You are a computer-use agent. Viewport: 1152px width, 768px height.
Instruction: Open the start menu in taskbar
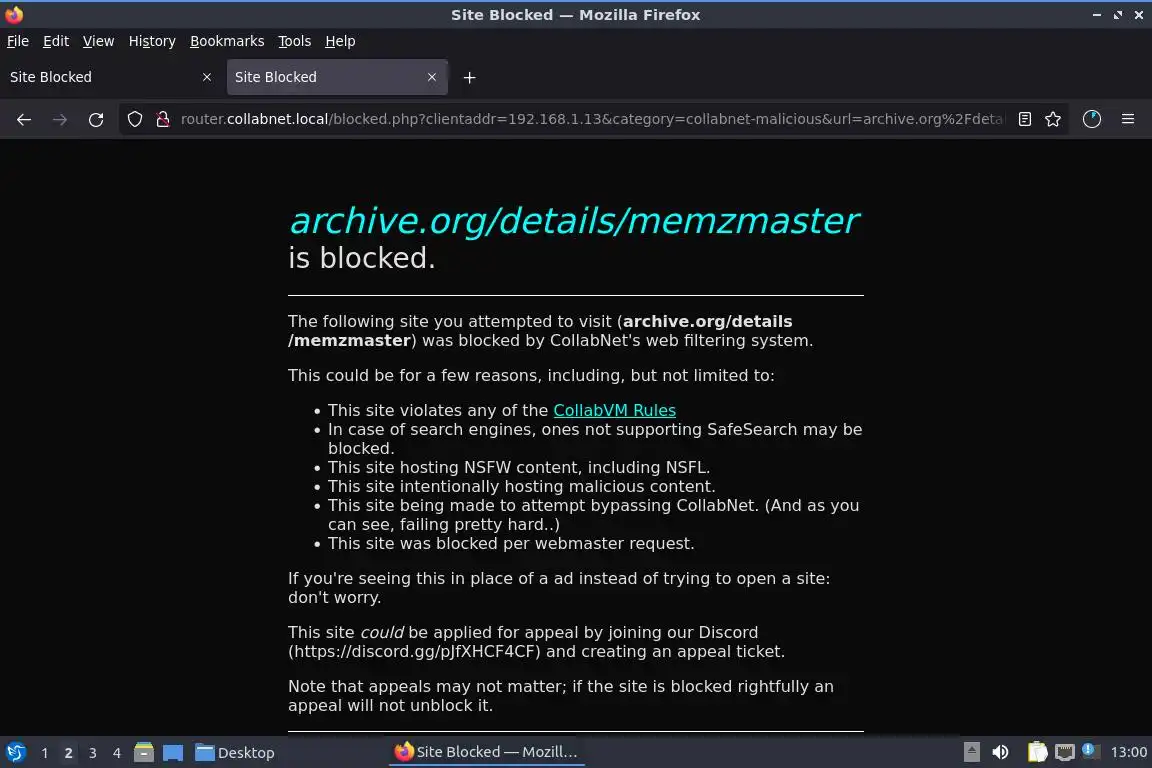pos(15,752)
